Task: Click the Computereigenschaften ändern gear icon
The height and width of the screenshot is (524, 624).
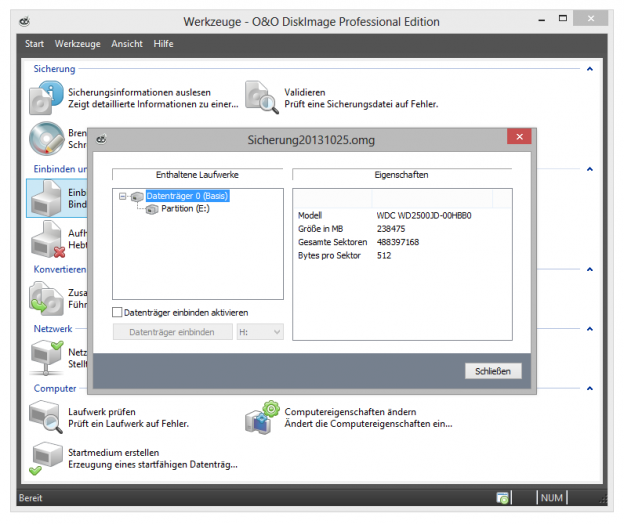Action: (263, 416)
